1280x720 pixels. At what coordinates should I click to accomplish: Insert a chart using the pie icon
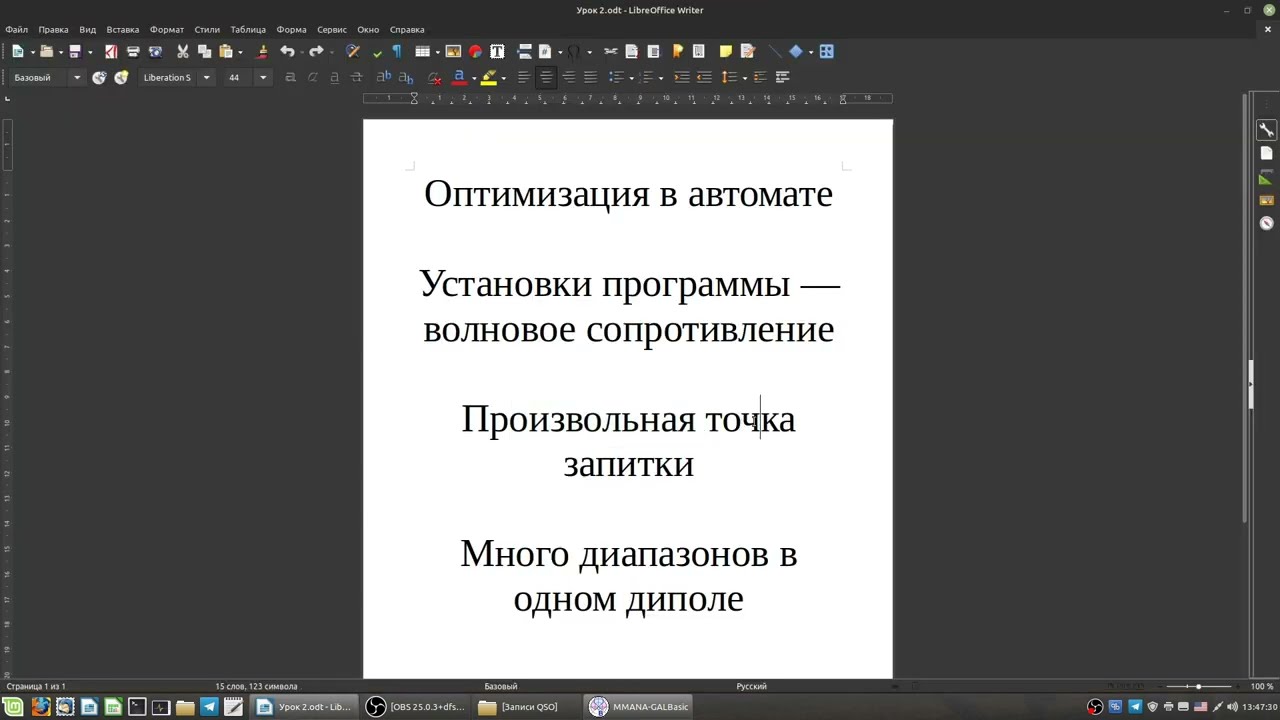(475, 51)
